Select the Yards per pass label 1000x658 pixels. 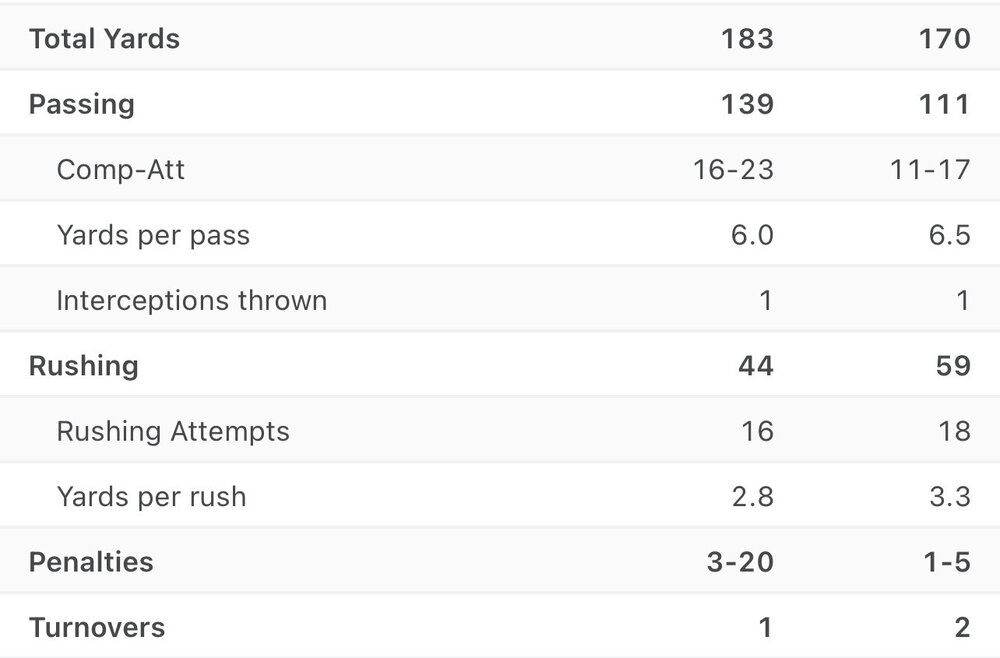tap(153, 235)
